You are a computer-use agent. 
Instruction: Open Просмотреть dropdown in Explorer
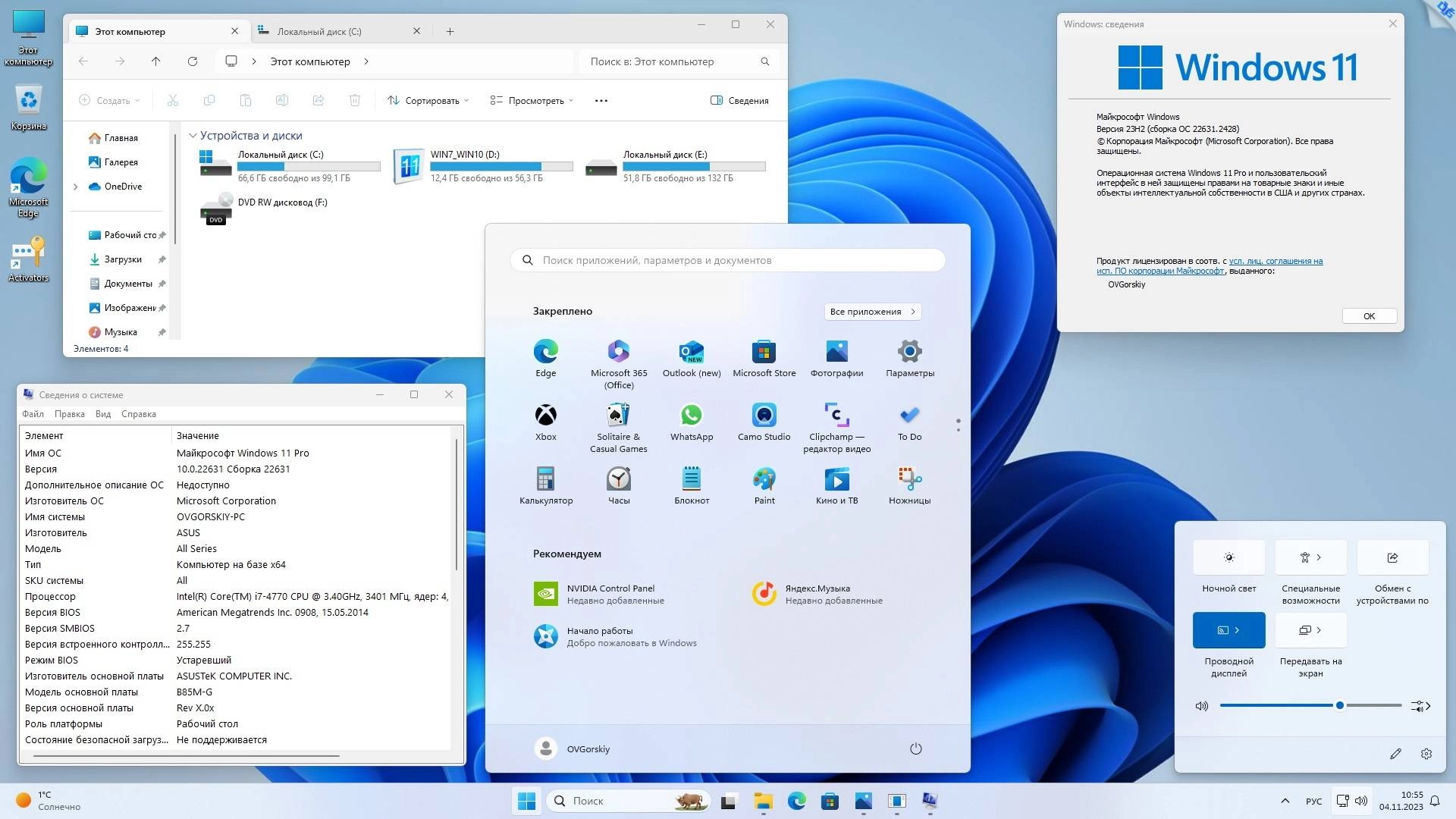pos(532,100)
